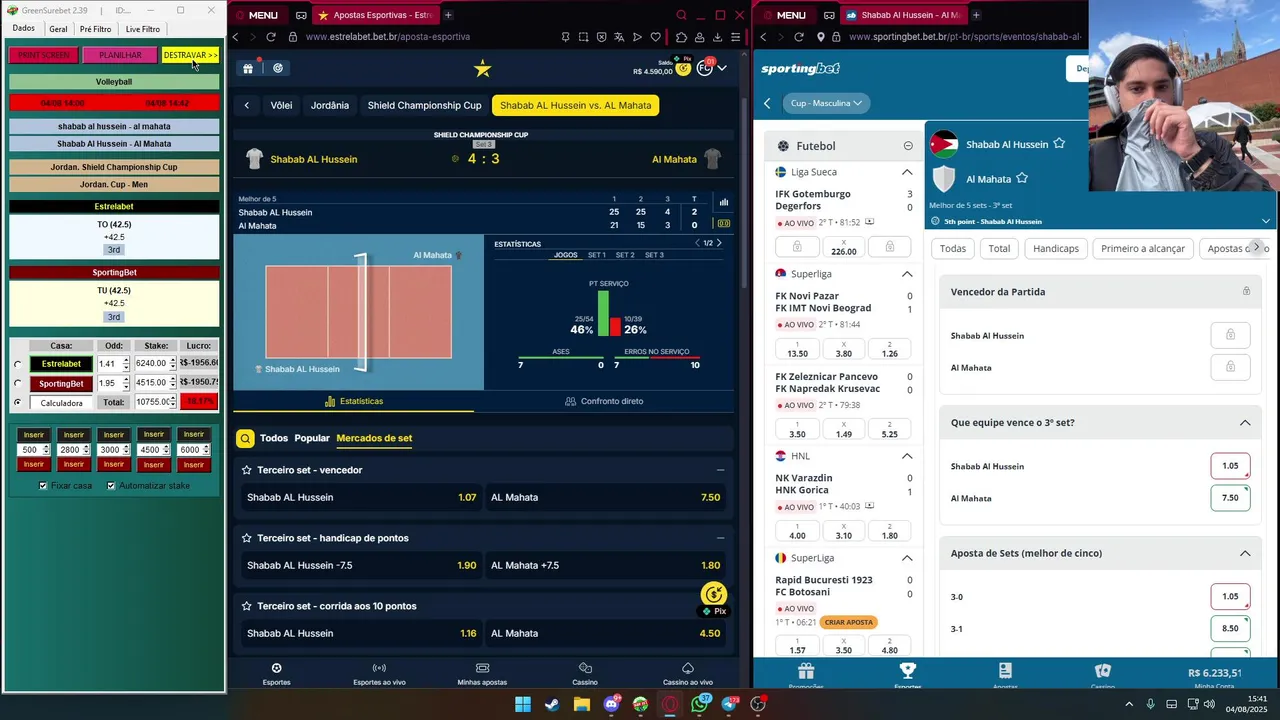Toggle the Automatizar stake checkbox
The width and height of the screenshot is (1280, 720).
coord(111,486)
